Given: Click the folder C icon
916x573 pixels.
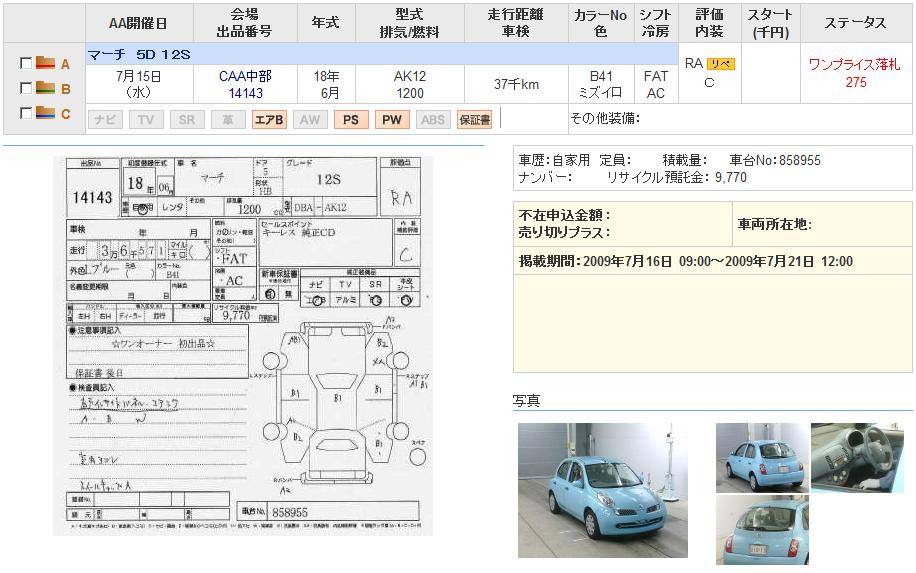Looking at the screenshot, I should pyautogui.click(x=45, y=113).
